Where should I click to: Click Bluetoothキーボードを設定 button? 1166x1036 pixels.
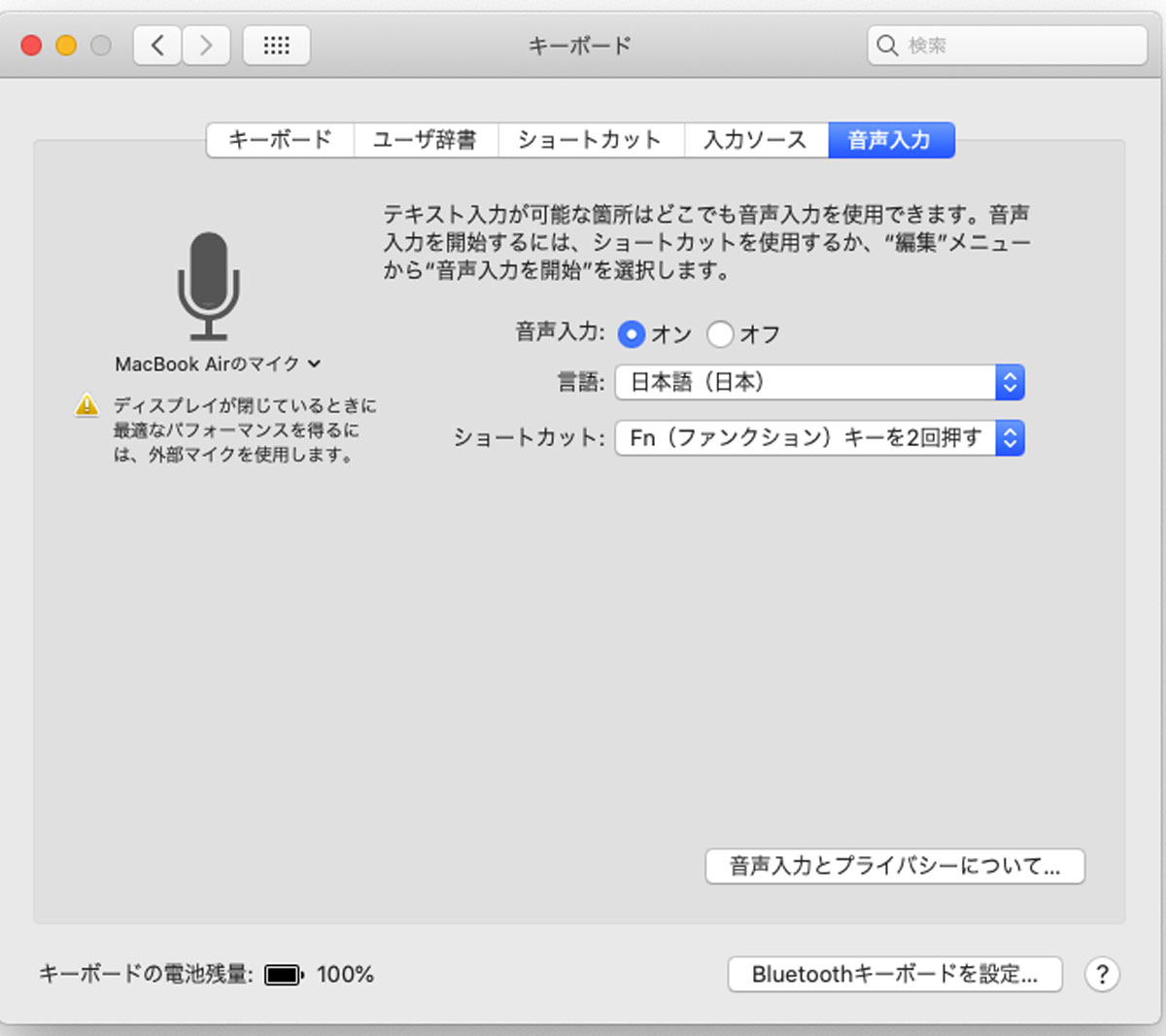[x=894, y=974]
